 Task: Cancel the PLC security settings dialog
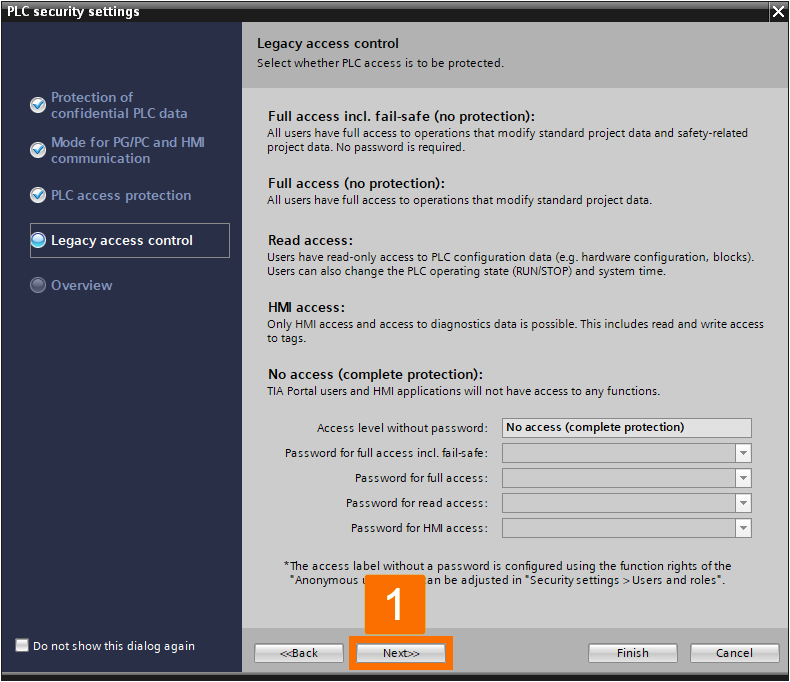coord(735,653)
